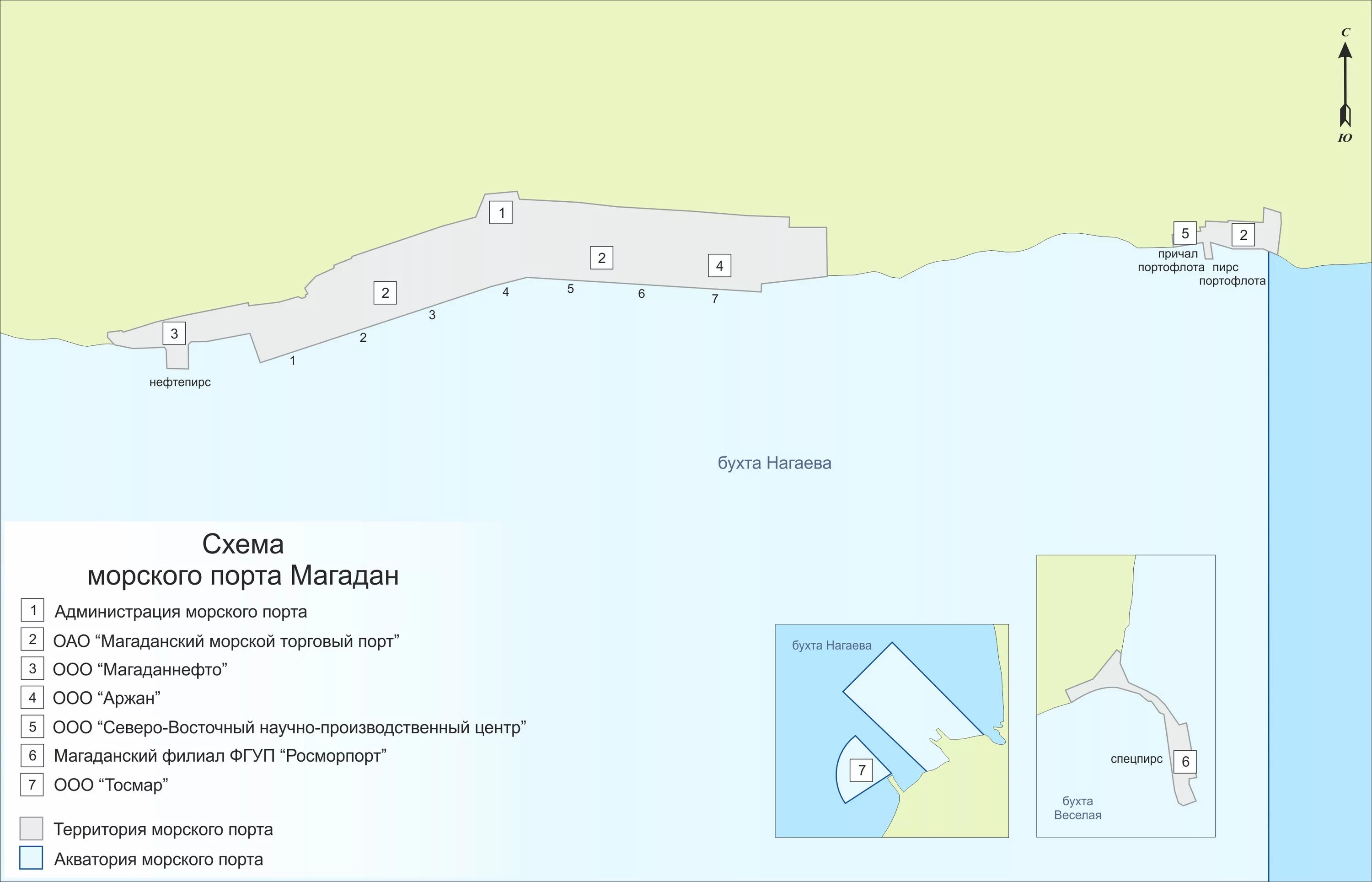Click the пирс портофлота label
Screen dimensions: 1372x882
tap(1231, 274)
